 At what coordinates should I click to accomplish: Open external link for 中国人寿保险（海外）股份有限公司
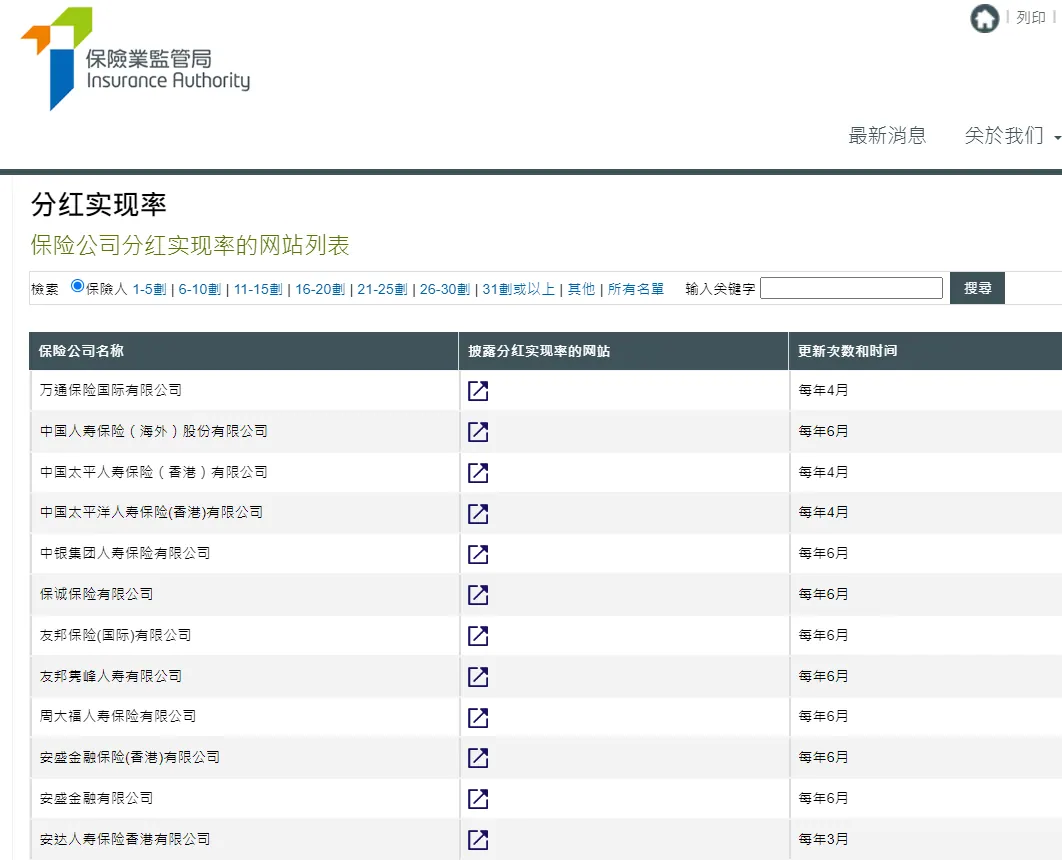pos(478,432)
